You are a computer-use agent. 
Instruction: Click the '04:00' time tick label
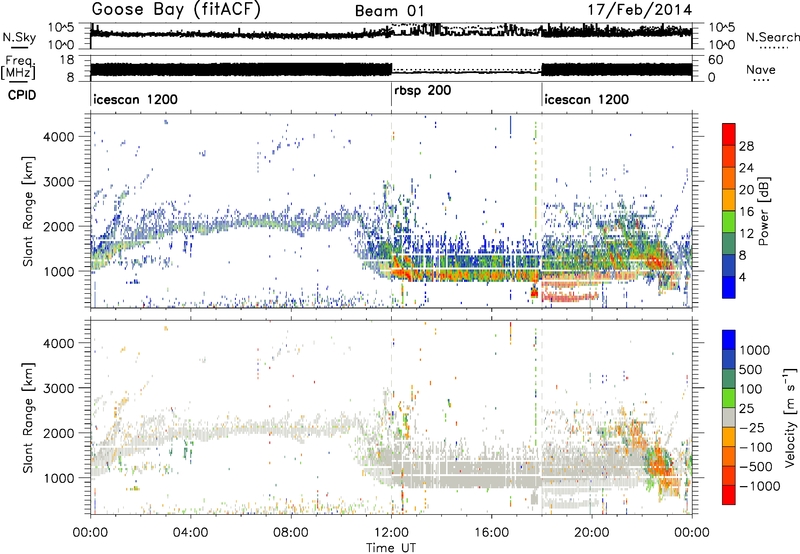(191, 533)
